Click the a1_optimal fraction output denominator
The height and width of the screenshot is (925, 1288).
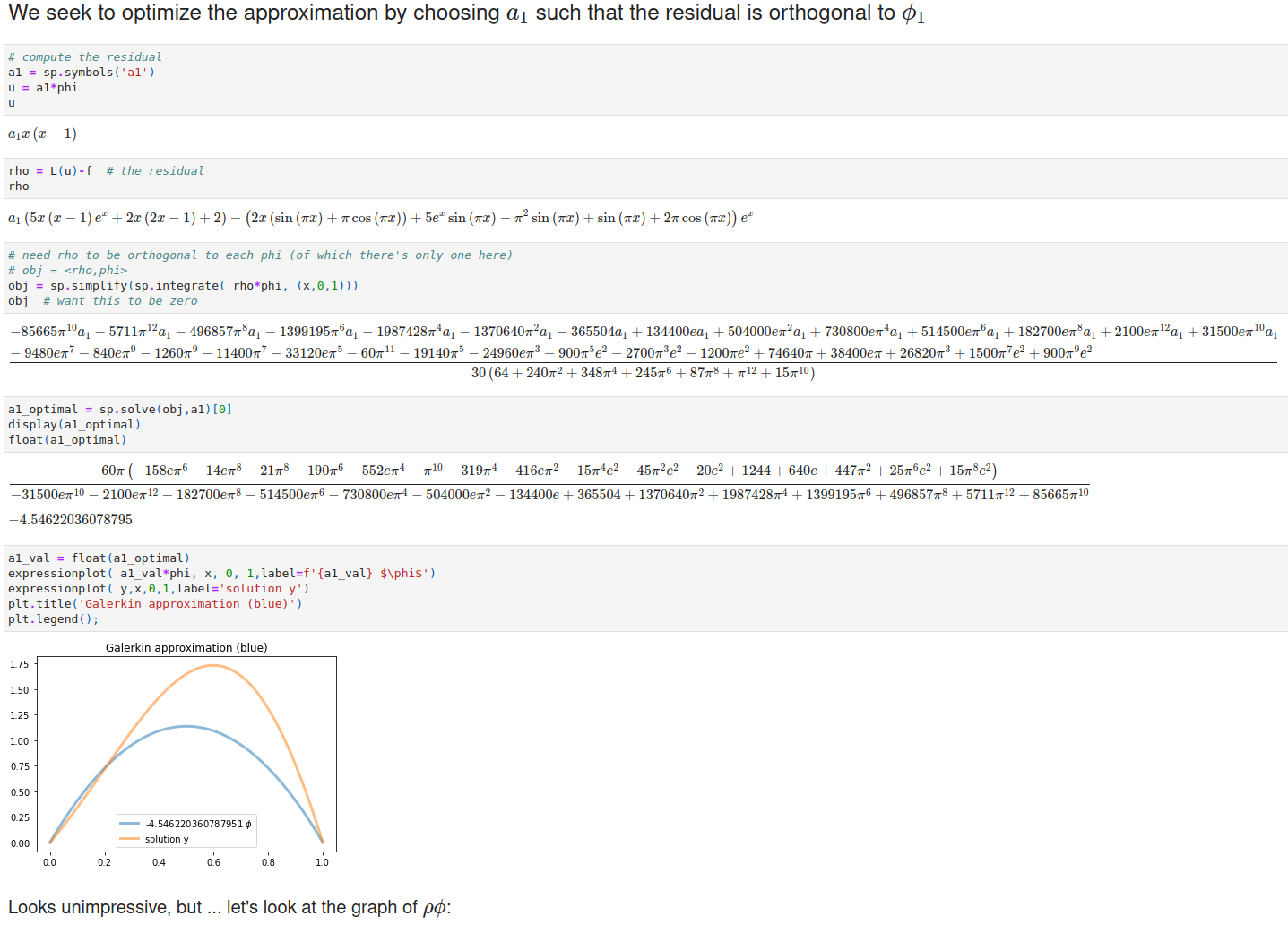(549, 494)
